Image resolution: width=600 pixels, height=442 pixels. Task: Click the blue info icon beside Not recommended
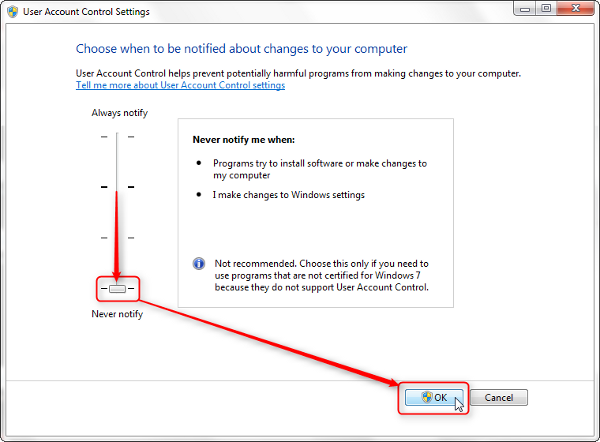tap(199, 264)
